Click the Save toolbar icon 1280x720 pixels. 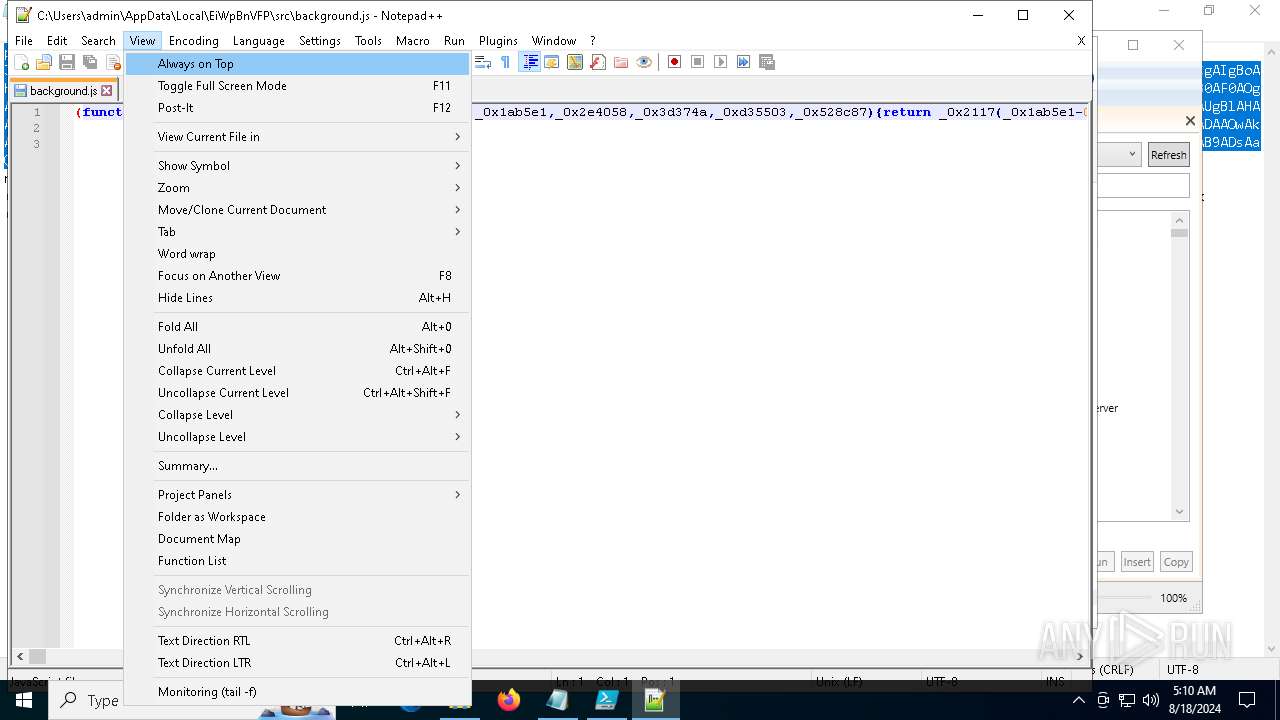click(x=67, y=62)
